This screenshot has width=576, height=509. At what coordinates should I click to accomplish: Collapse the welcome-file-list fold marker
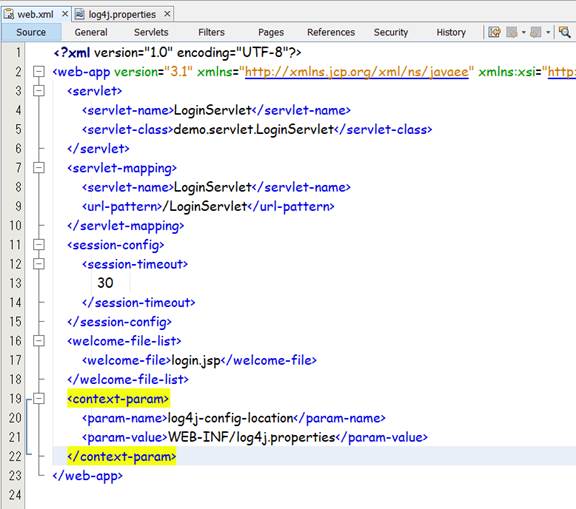[x=39, y=341]
